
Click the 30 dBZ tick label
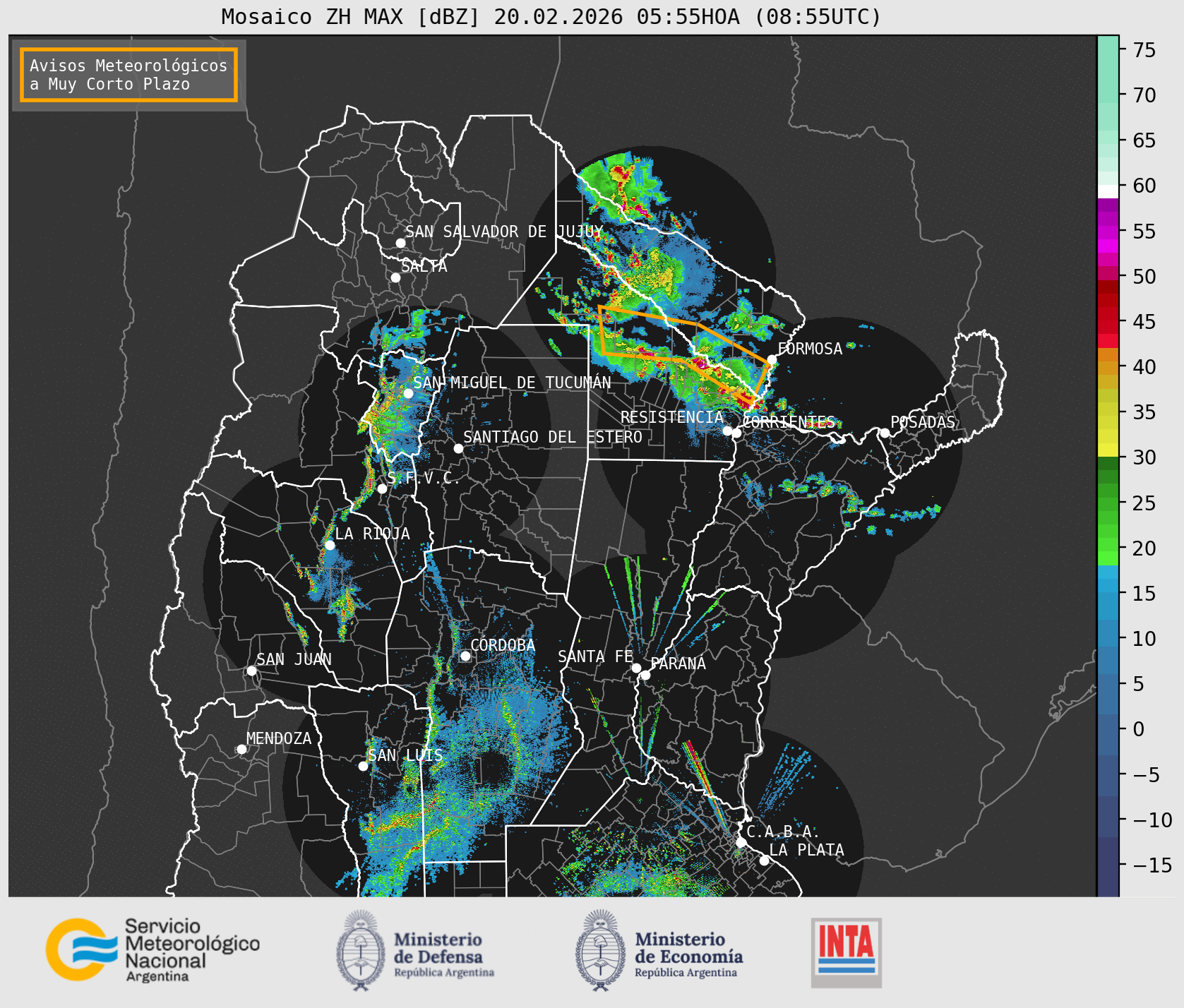(1144, 457)
